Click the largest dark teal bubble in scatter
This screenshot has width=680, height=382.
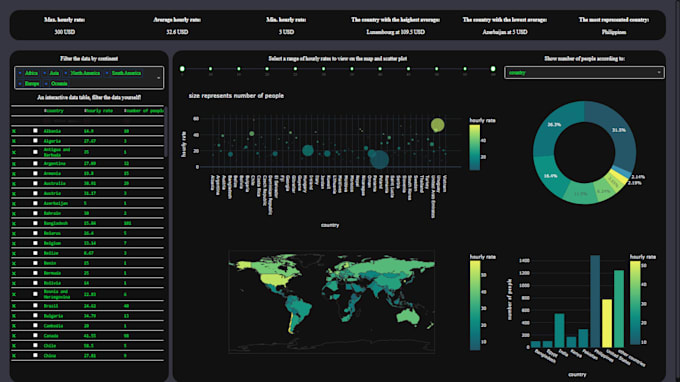(x=379, y=160)
